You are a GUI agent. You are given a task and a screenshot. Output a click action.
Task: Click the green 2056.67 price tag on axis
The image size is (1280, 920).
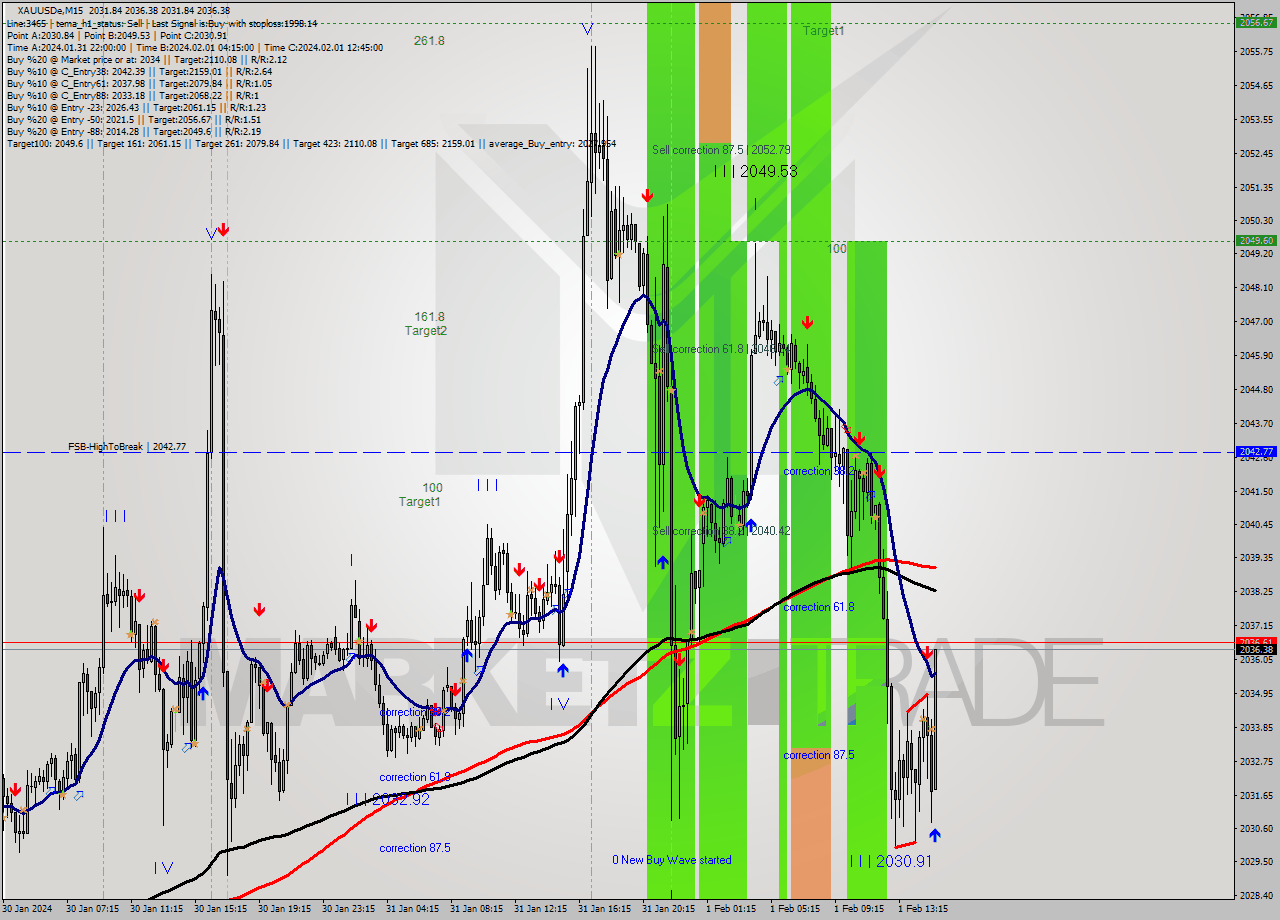click(1255, 22)
